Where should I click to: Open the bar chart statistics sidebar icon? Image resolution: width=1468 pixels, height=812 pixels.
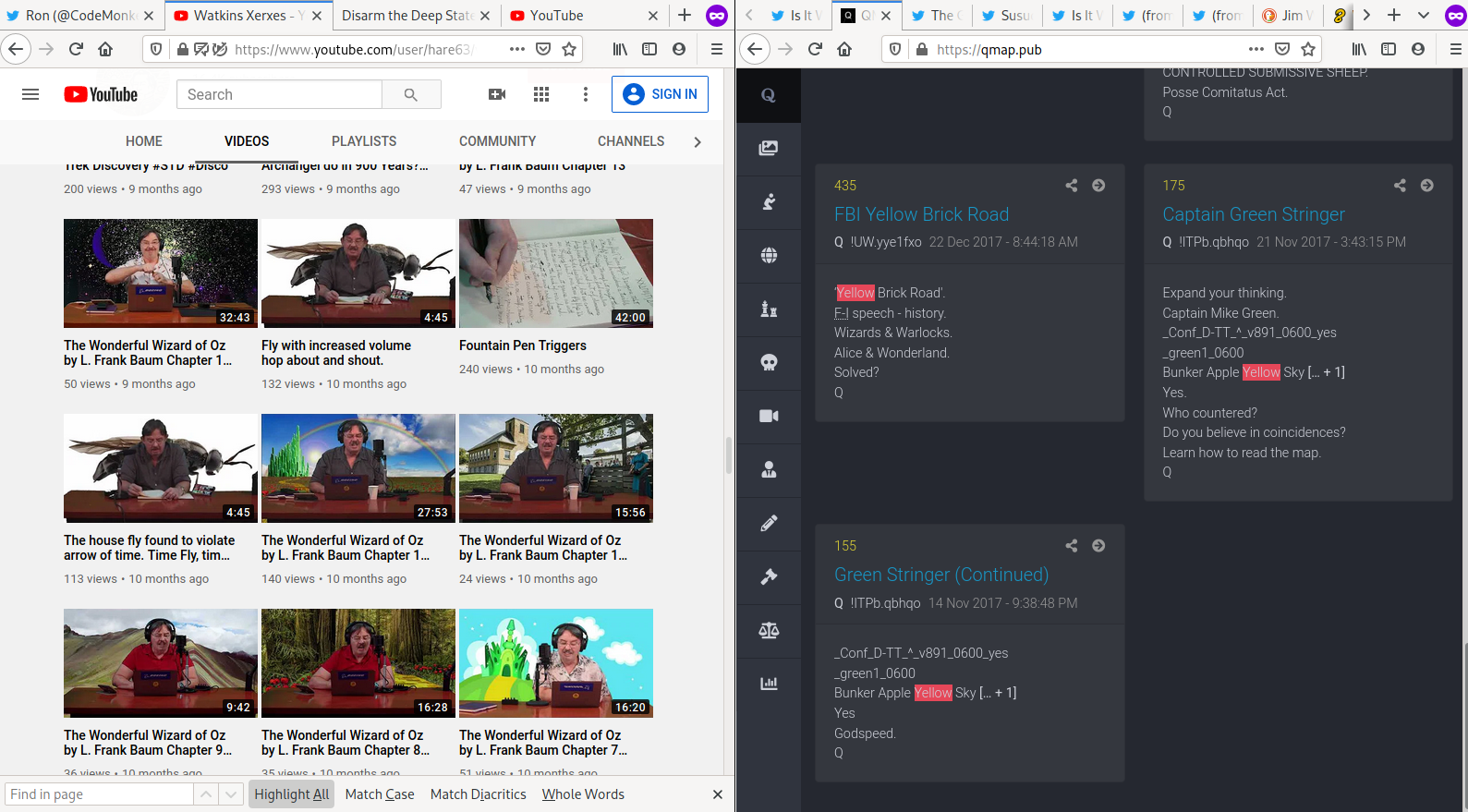769,684
